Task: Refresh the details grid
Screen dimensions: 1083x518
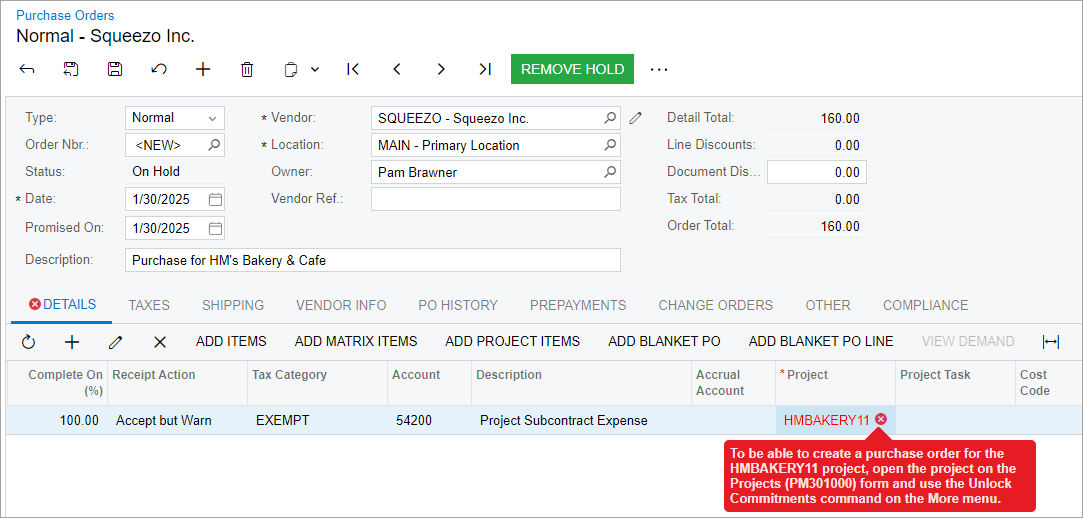Action: [x=28, y=342]
